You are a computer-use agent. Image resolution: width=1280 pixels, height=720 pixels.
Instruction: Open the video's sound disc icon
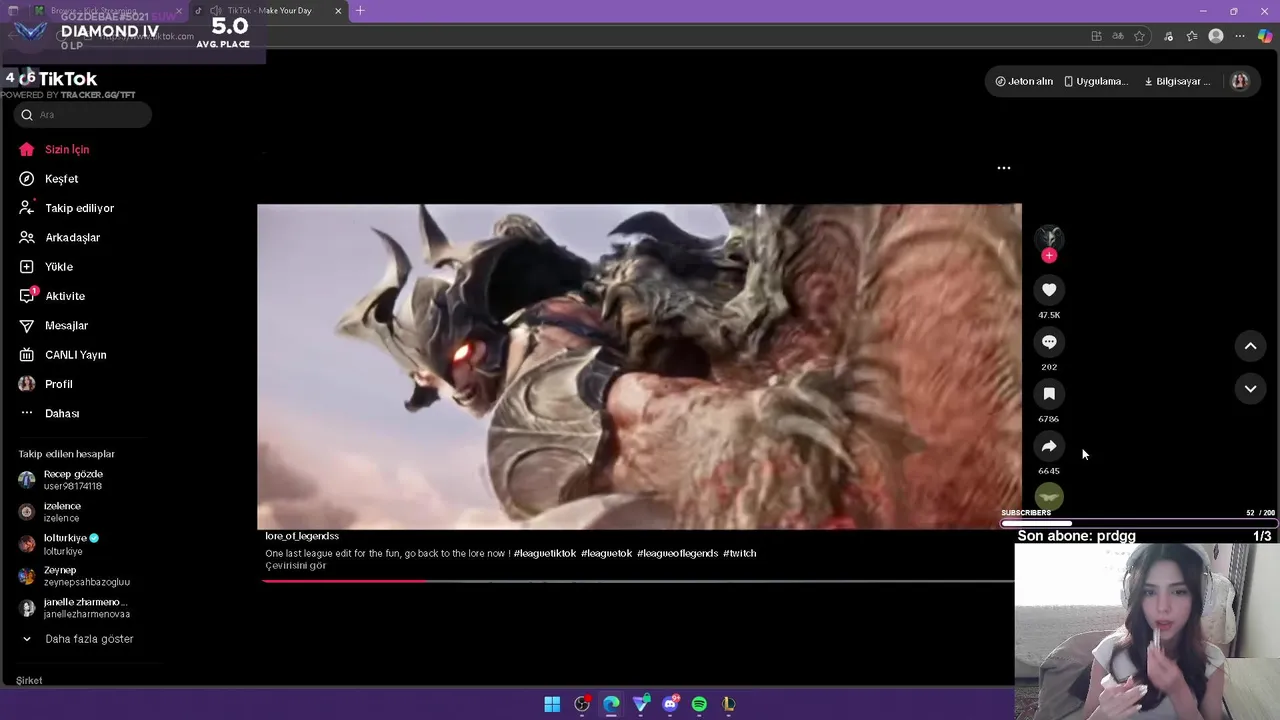1049,496
